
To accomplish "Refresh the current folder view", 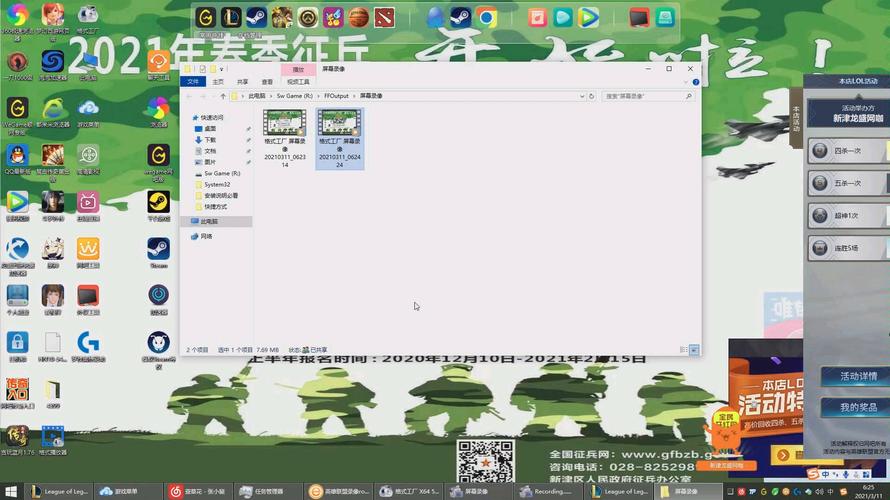I will click(x=591, y=96).
